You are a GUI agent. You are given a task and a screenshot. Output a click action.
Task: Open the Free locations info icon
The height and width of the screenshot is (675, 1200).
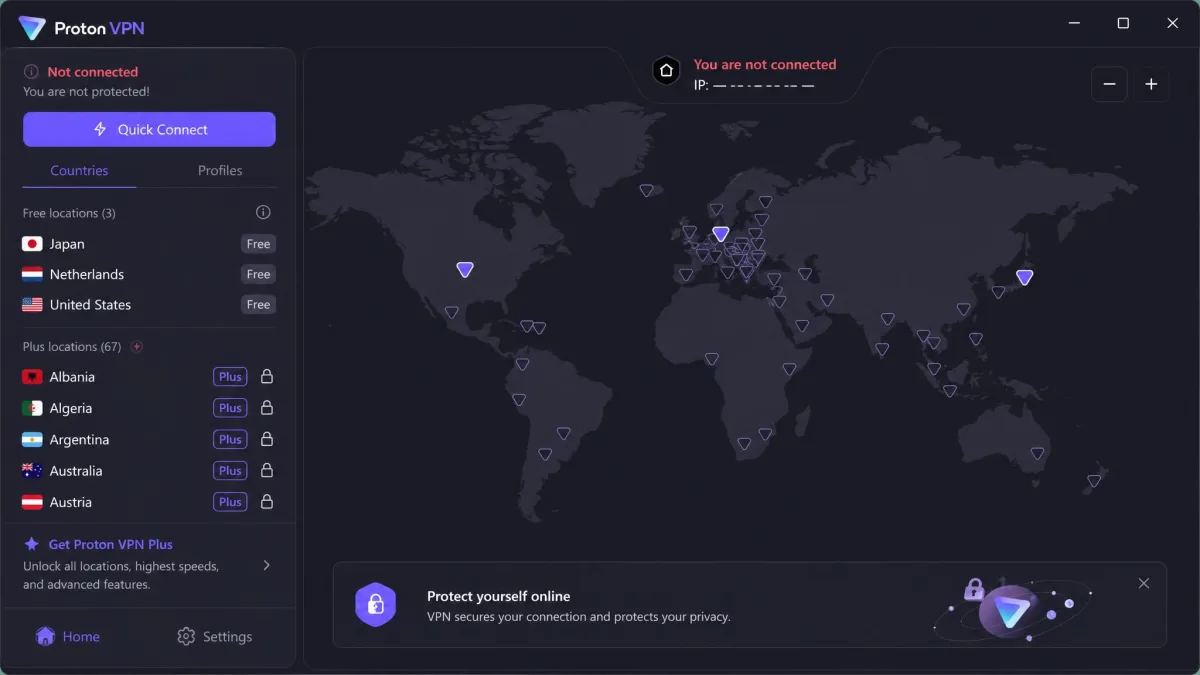263,212
